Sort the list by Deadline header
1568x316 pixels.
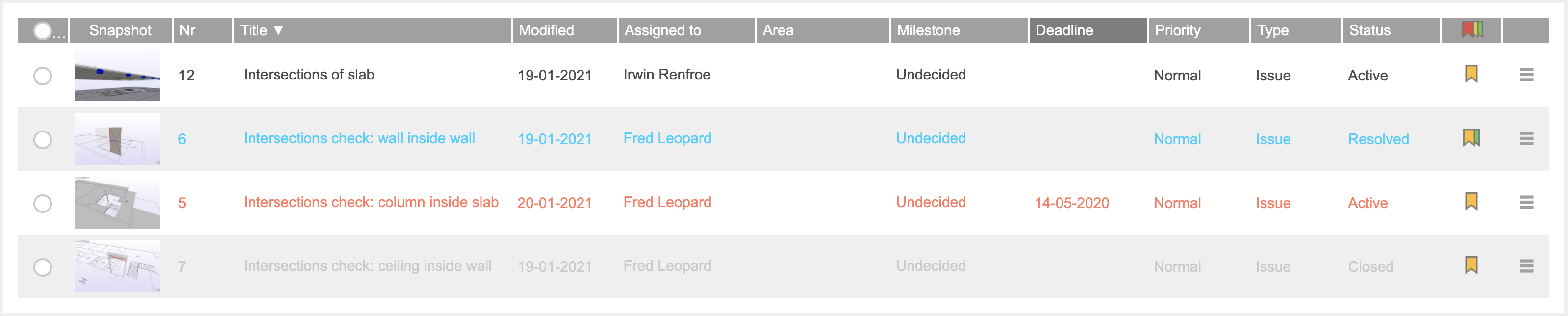(x=1087, y=30)
